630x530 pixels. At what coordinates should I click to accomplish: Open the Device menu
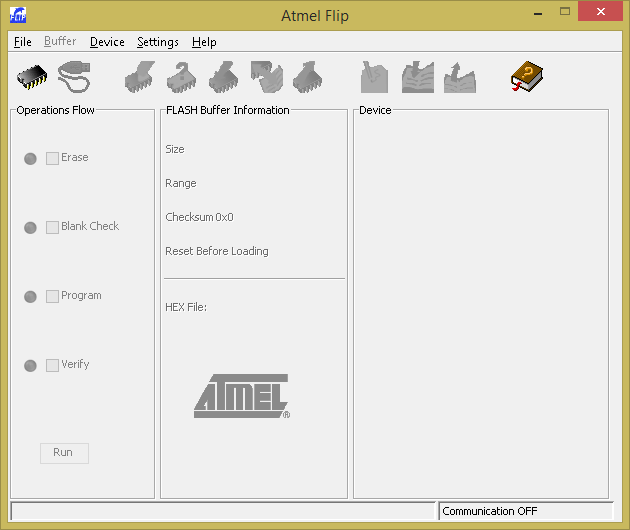tap(107, 42)
